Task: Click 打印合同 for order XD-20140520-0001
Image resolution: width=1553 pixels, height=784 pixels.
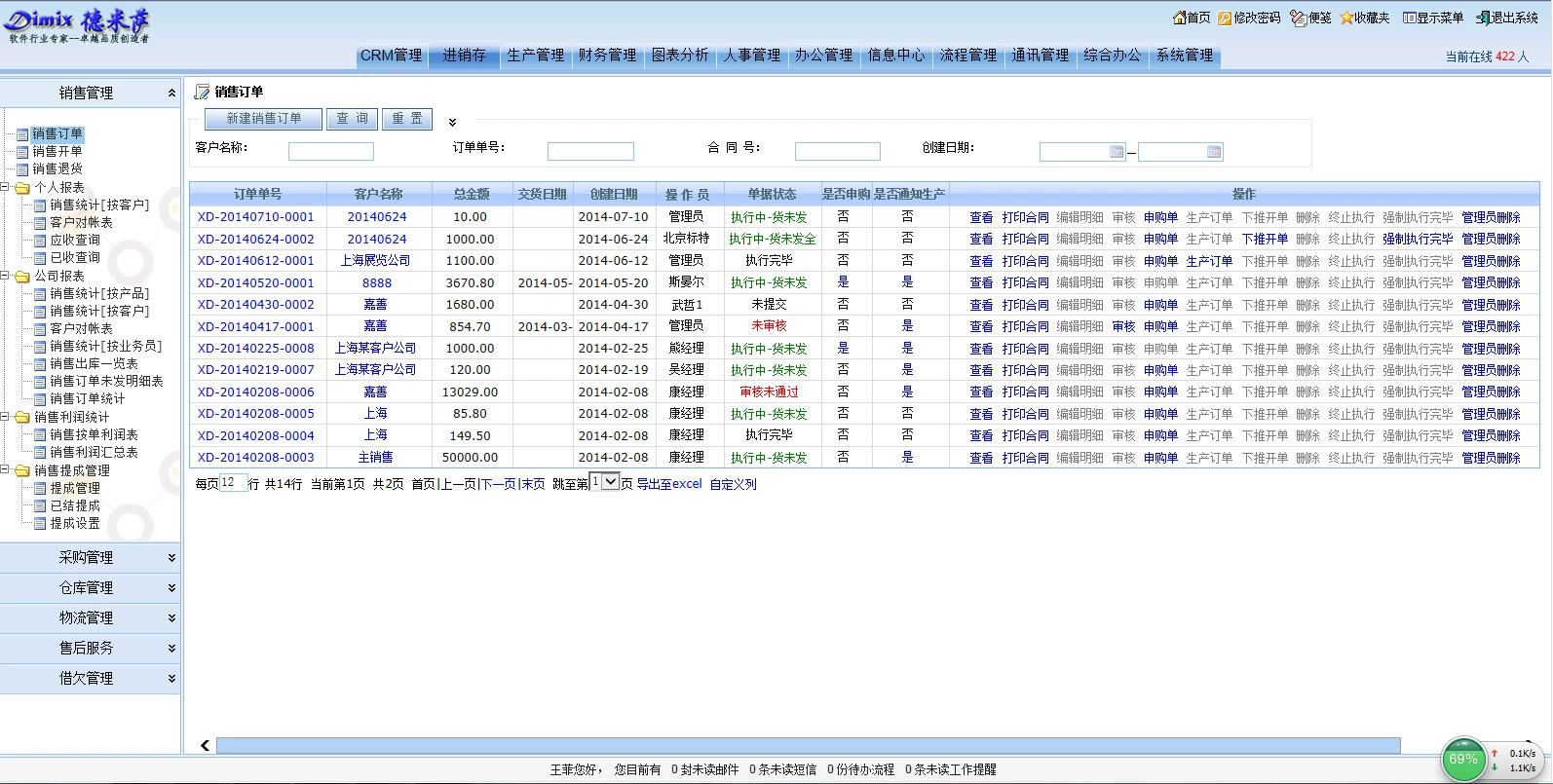Action: (1025, 282)
